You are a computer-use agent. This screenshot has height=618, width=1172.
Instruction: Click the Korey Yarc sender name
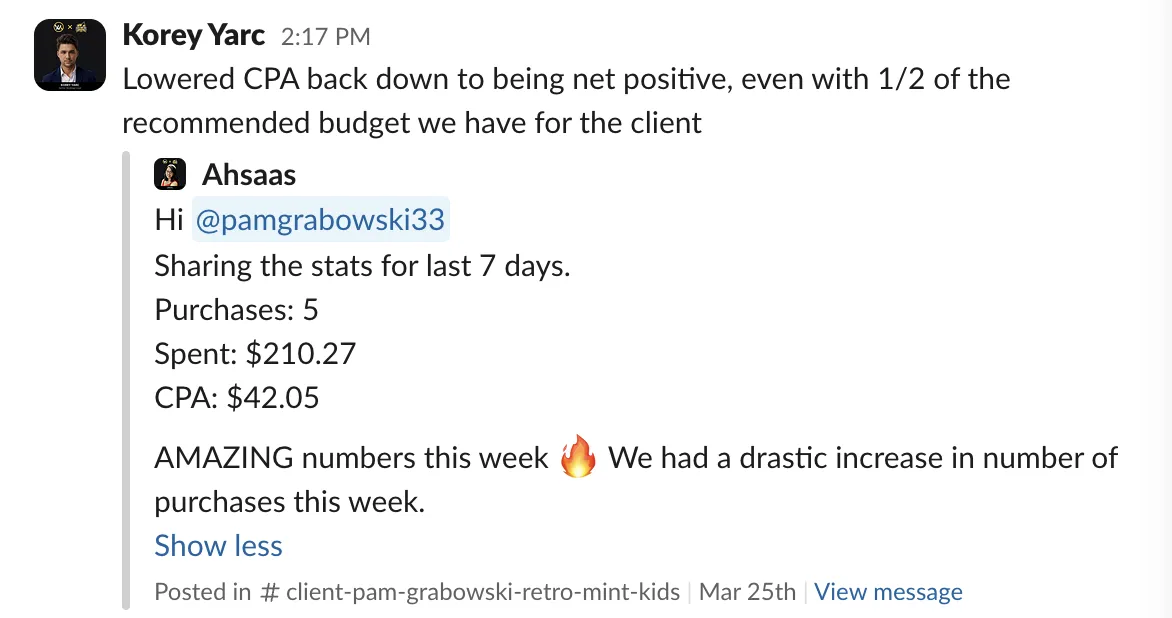tap(194, 35)
